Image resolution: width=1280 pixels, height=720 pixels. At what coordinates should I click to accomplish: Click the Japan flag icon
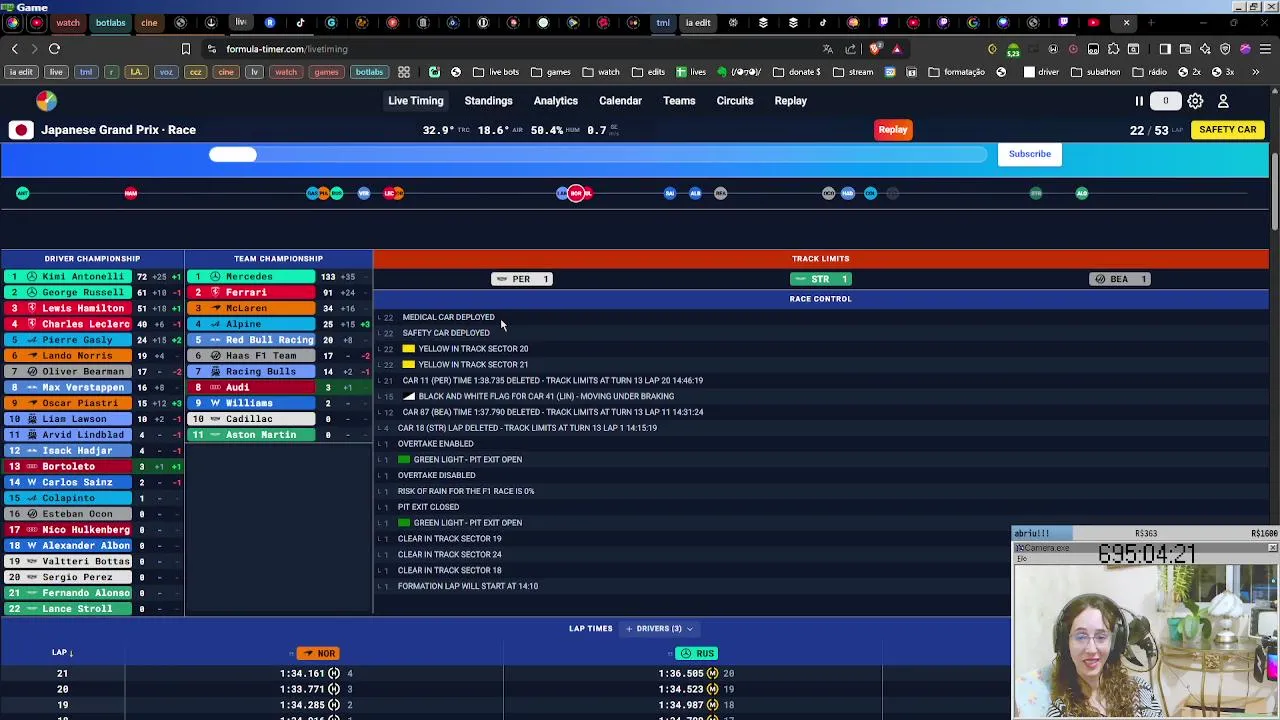(21, 130)
